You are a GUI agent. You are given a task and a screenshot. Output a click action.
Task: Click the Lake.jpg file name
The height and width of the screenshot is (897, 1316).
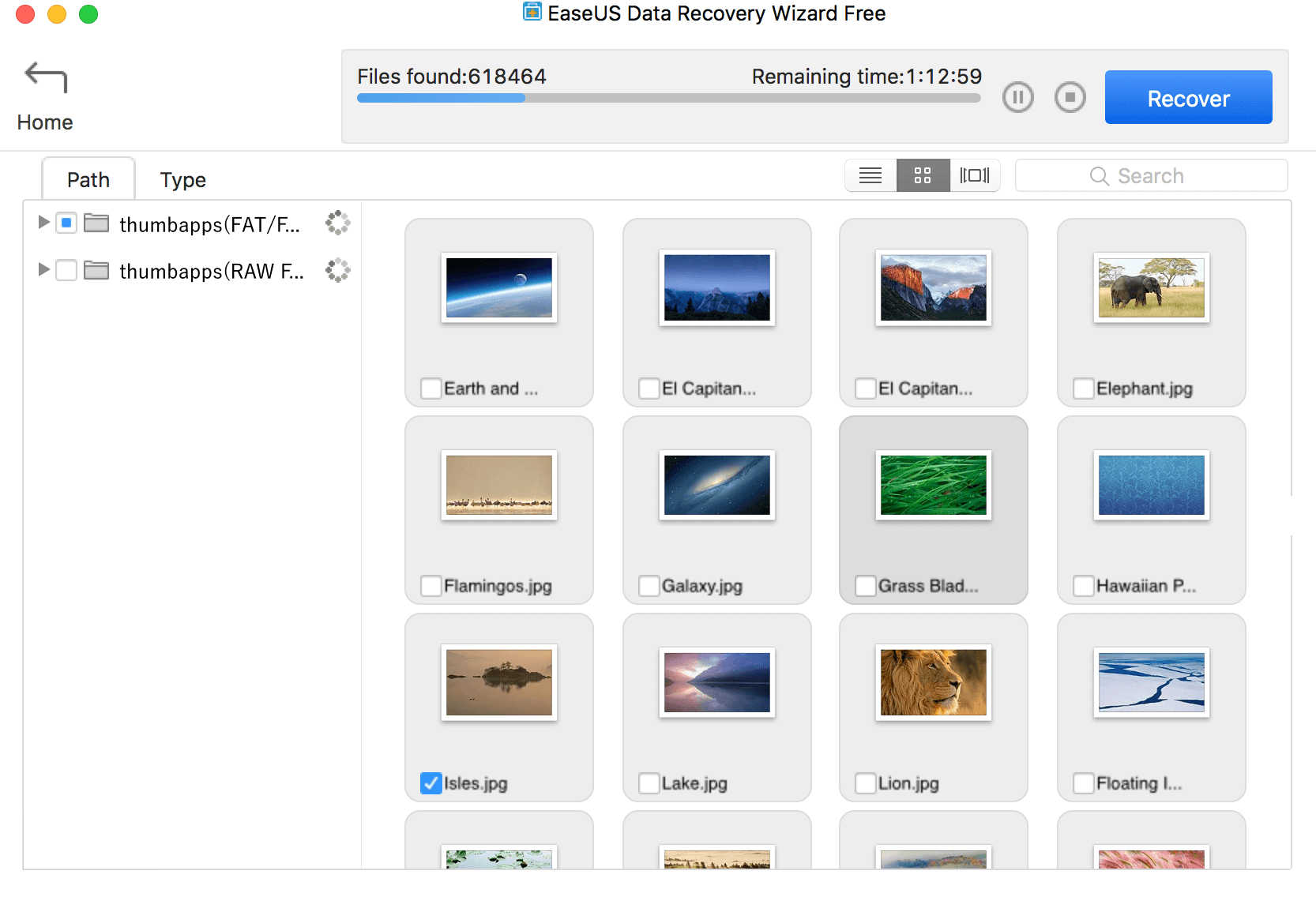(694, 783)
